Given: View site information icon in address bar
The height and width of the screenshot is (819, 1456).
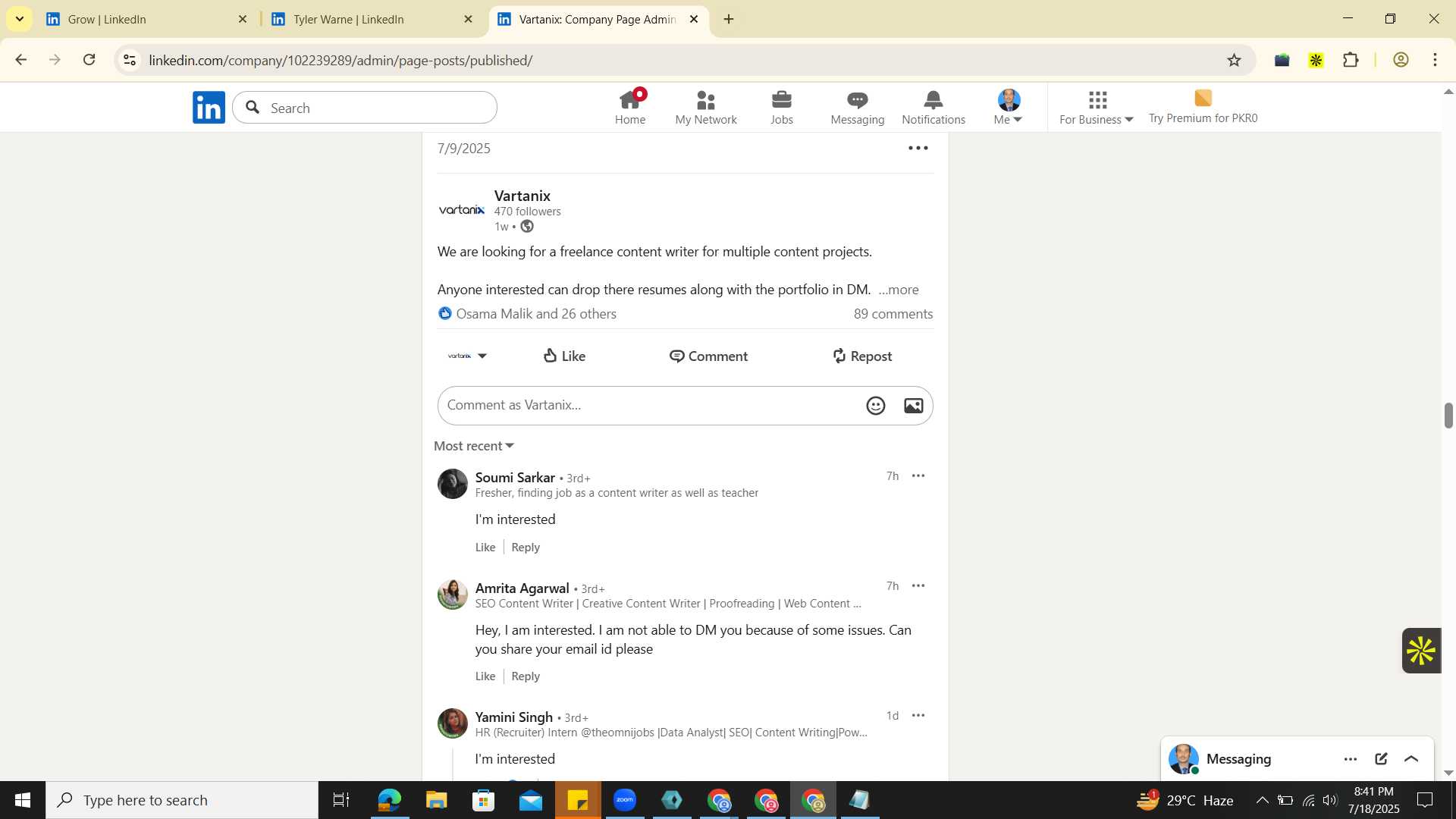Looking at the screenshot, I should [130, 60].
